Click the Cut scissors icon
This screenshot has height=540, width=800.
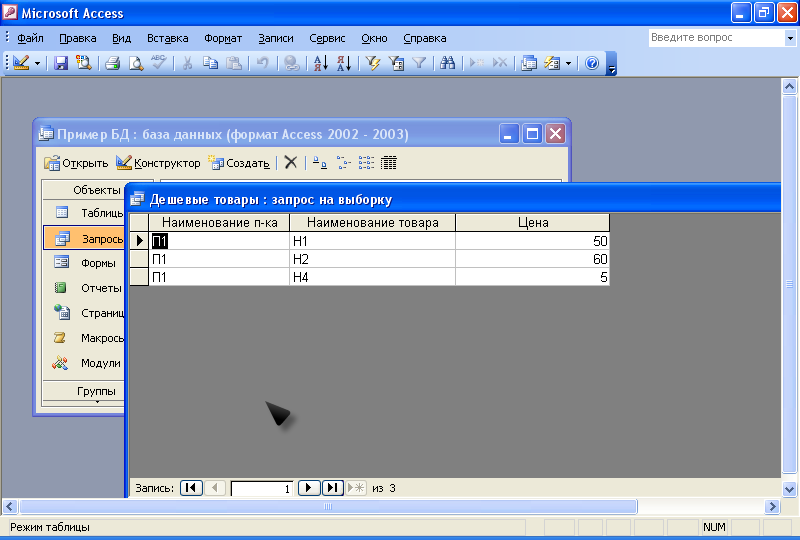tap(187, 63)
